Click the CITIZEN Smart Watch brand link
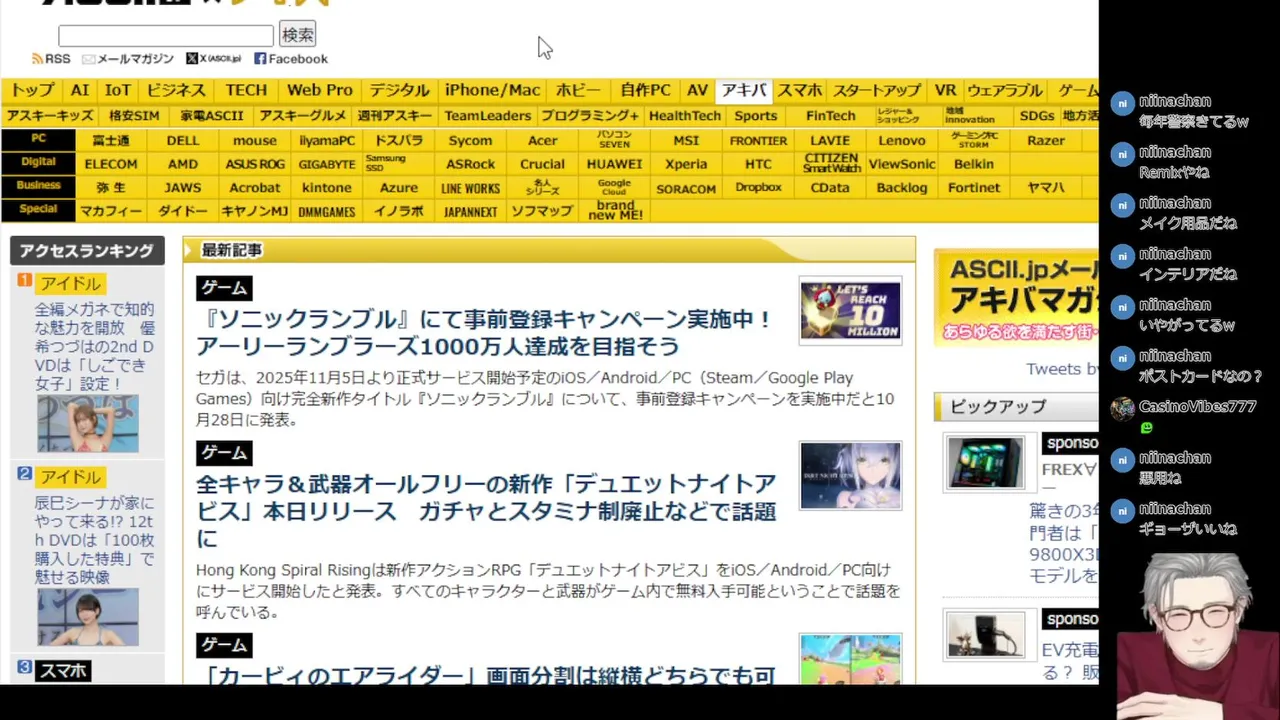 click(831, 164)
